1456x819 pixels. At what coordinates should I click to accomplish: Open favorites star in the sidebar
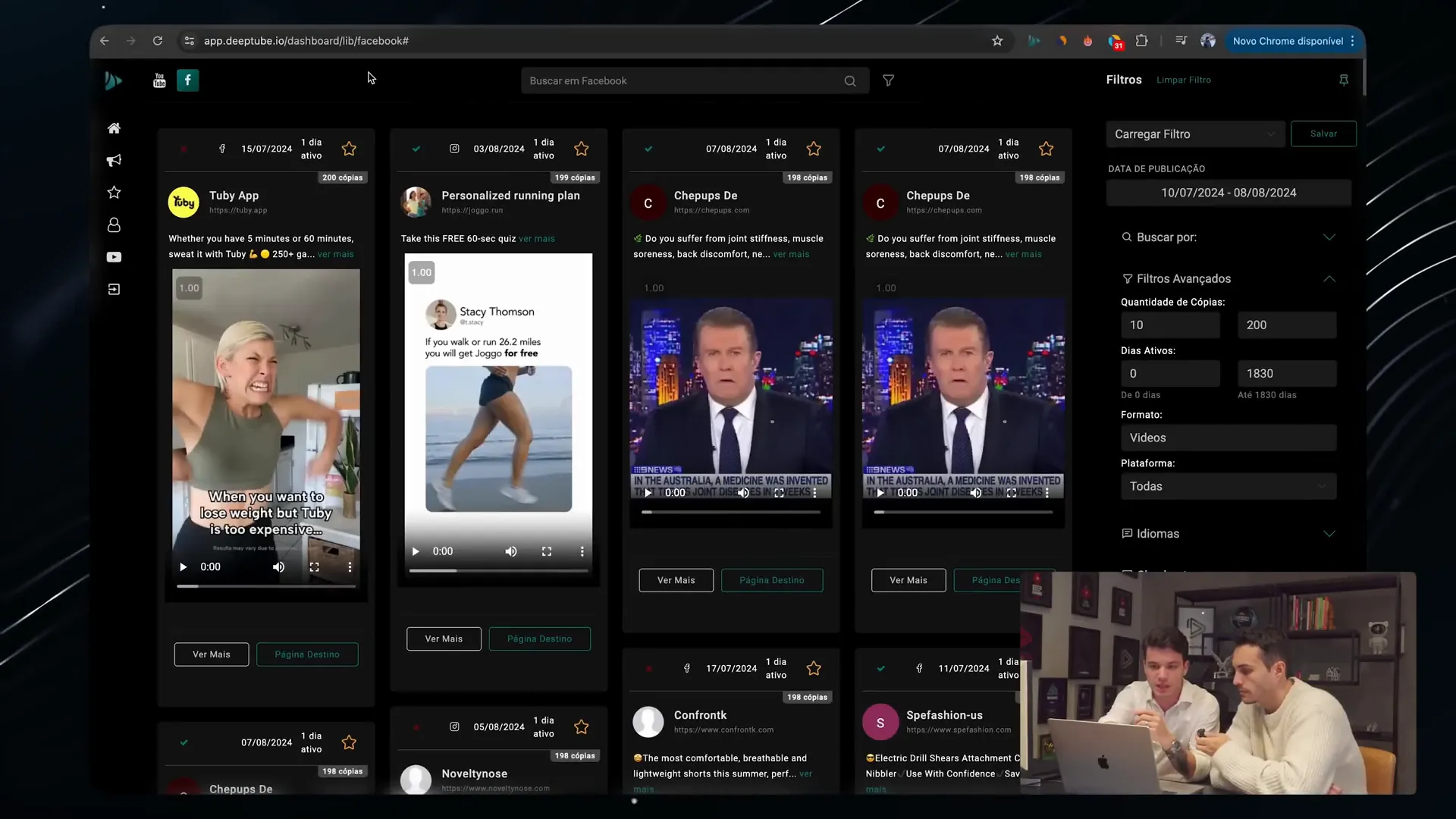pyautogui.click(x=114, y=193)
